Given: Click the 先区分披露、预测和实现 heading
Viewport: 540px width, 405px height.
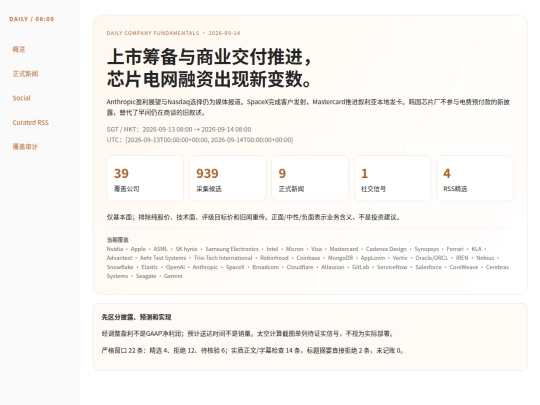Looking at the screenshot, I should tap(136, 317).
